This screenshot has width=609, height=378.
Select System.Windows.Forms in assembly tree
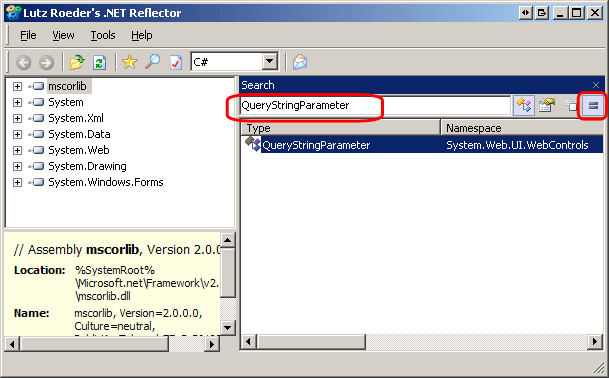pos(106,182)
